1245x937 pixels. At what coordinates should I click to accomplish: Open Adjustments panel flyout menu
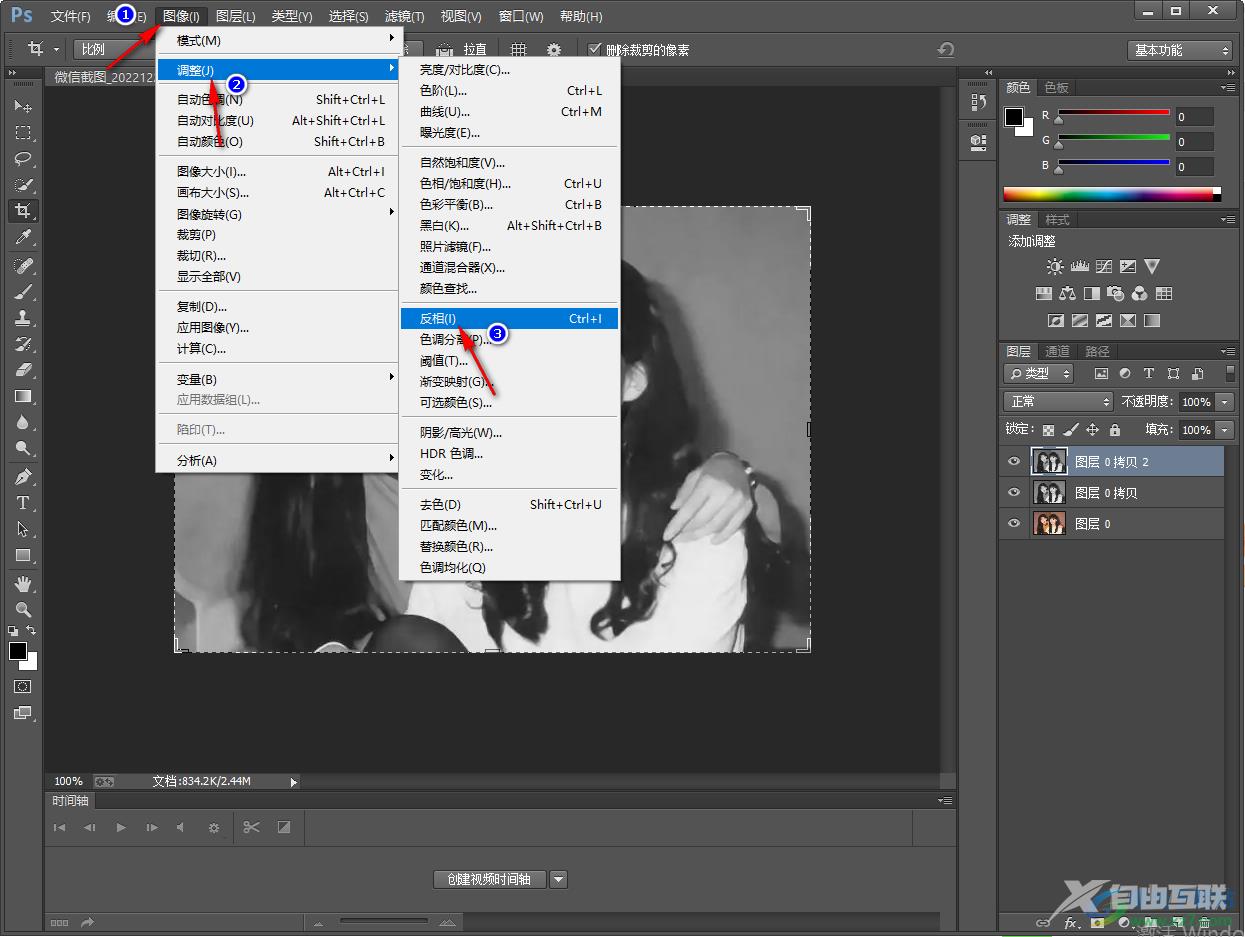[1228, 220]
